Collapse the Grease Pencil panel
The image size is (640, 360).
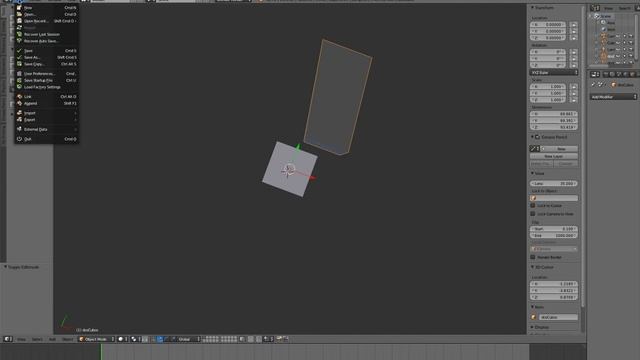click(532, 137)
